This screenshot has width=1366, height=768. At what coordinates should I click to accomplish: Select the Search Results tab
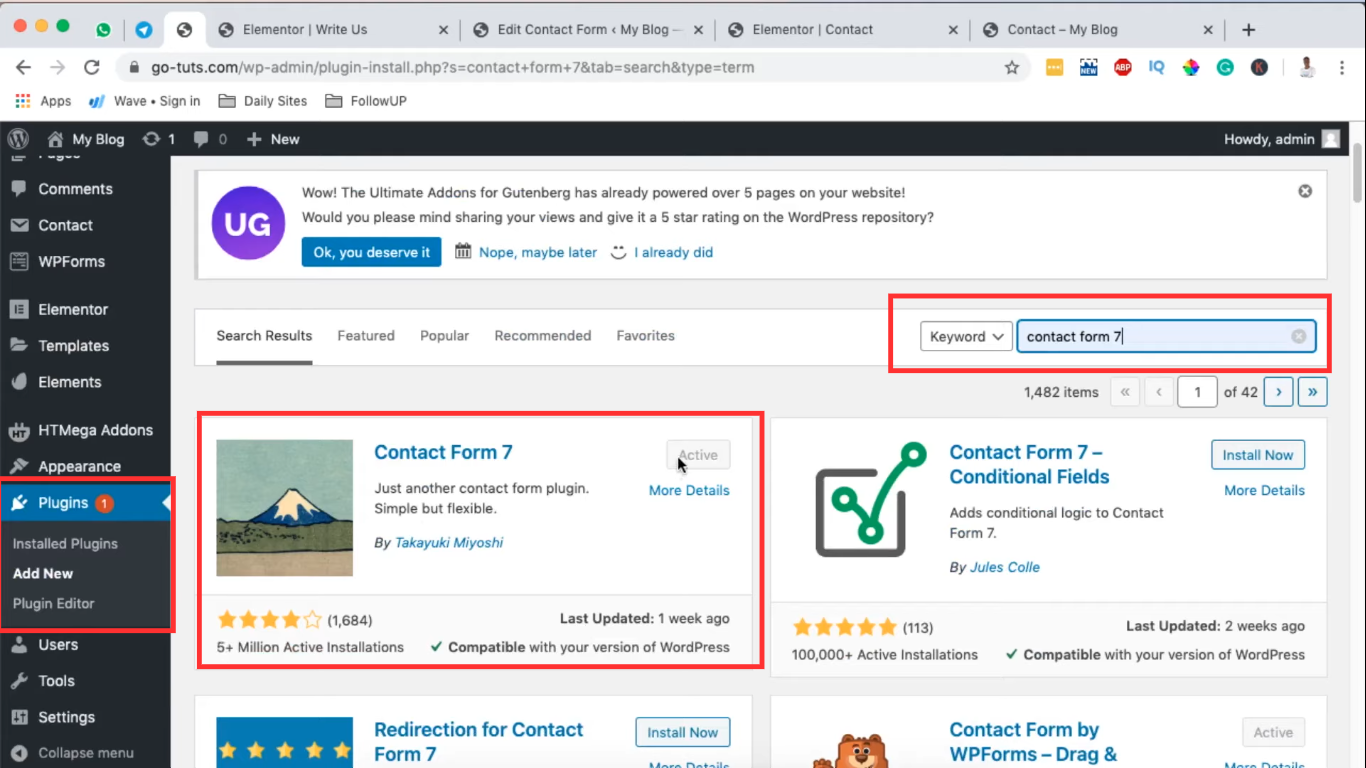coord(264,336)
